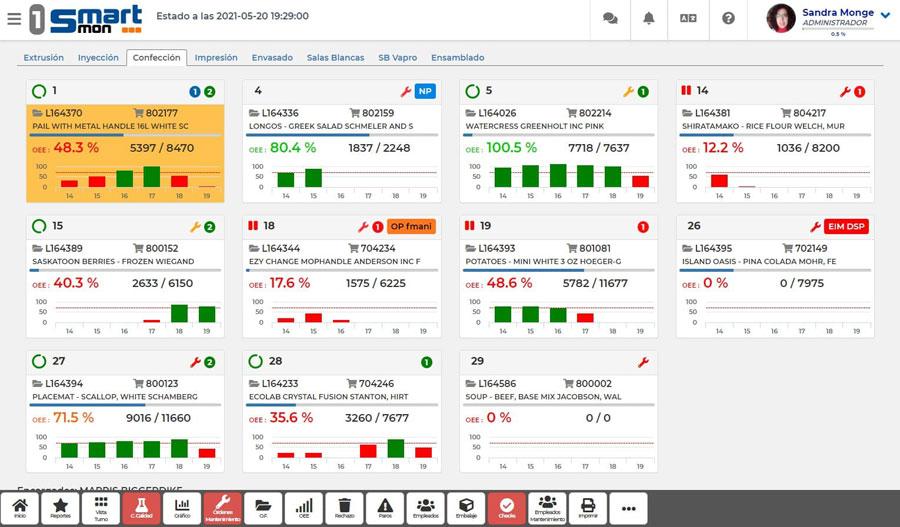900x527 pixels.
Task: Open the Checks checkmark button
Action: (x=507, y=508)
